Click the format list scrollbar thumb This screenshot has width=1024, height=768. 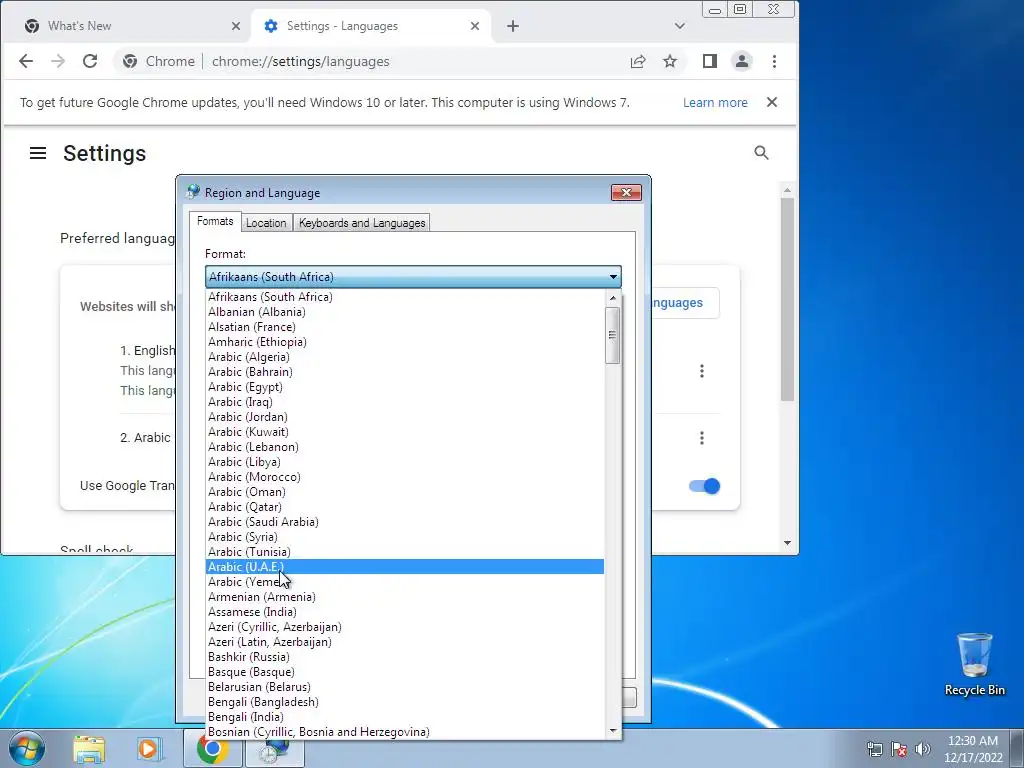(x=612, y=336)
